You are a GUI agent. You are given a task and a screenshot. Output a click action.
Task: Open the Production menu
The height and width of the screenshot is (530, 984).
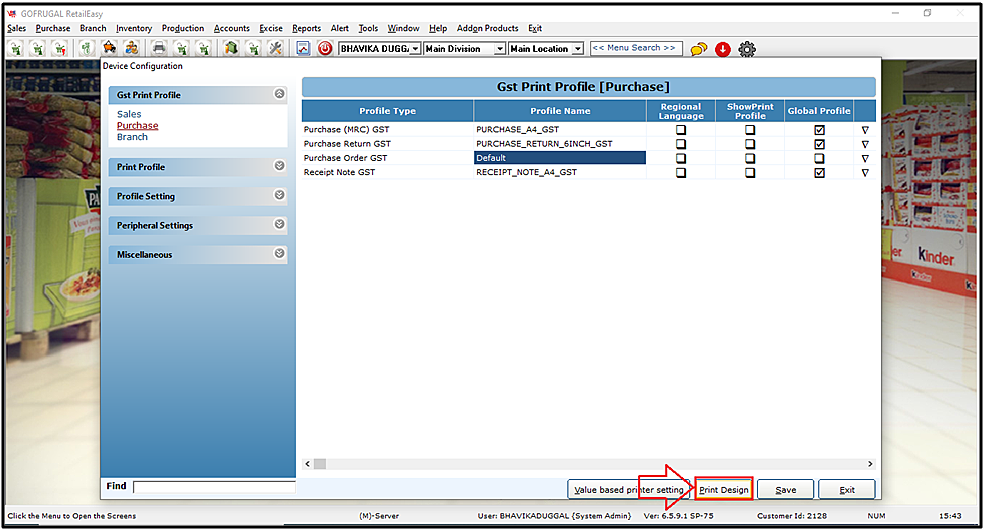(183, 28)
